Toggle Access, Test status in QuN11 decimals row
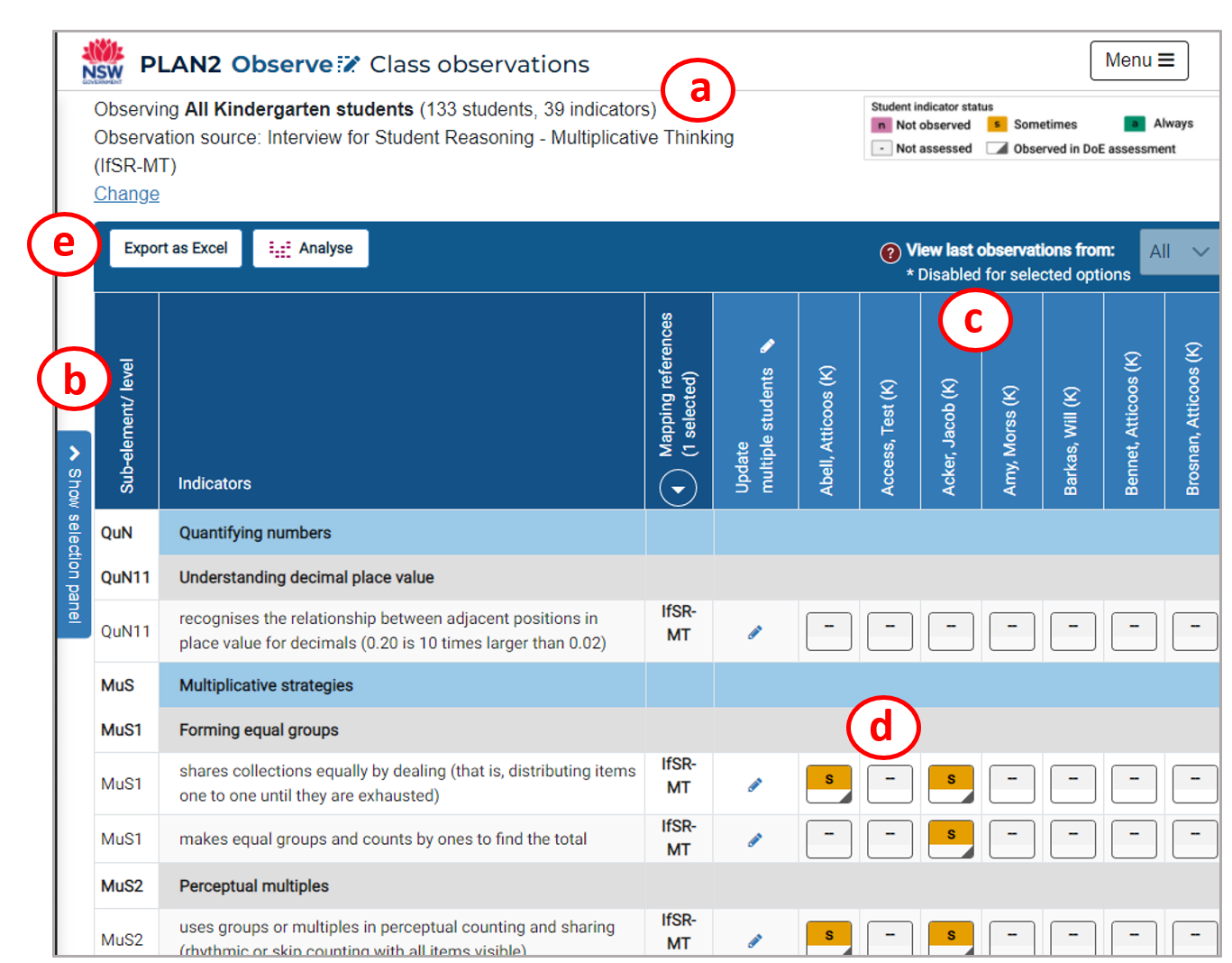 click(x=890, y=631)
